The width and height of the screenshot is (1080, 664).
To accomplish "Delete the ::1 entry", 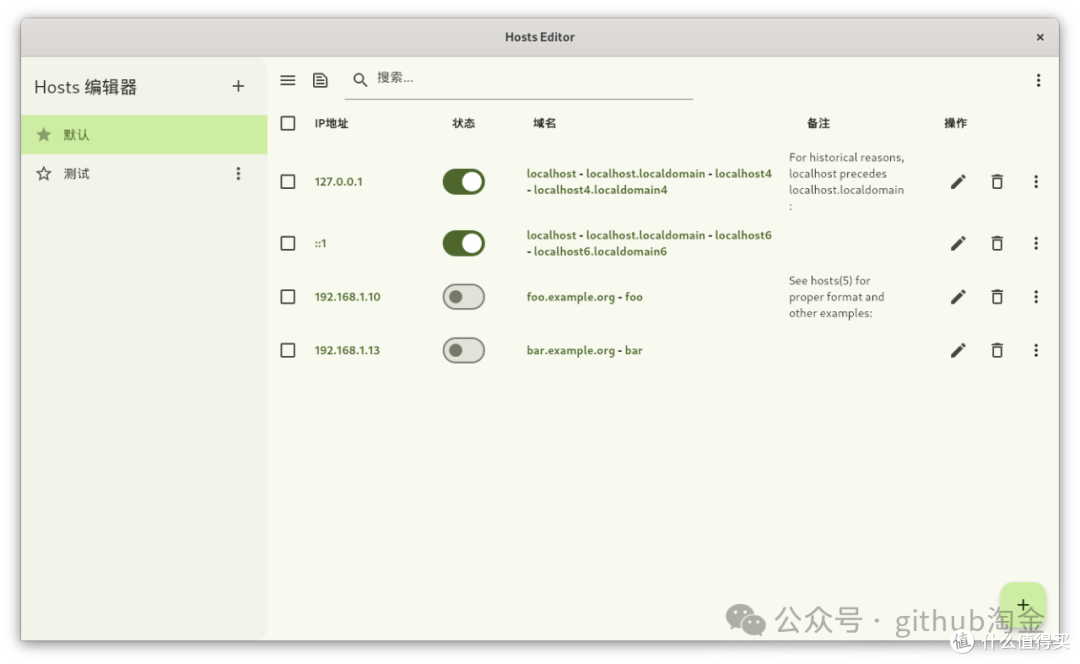I will click(997, 243).
